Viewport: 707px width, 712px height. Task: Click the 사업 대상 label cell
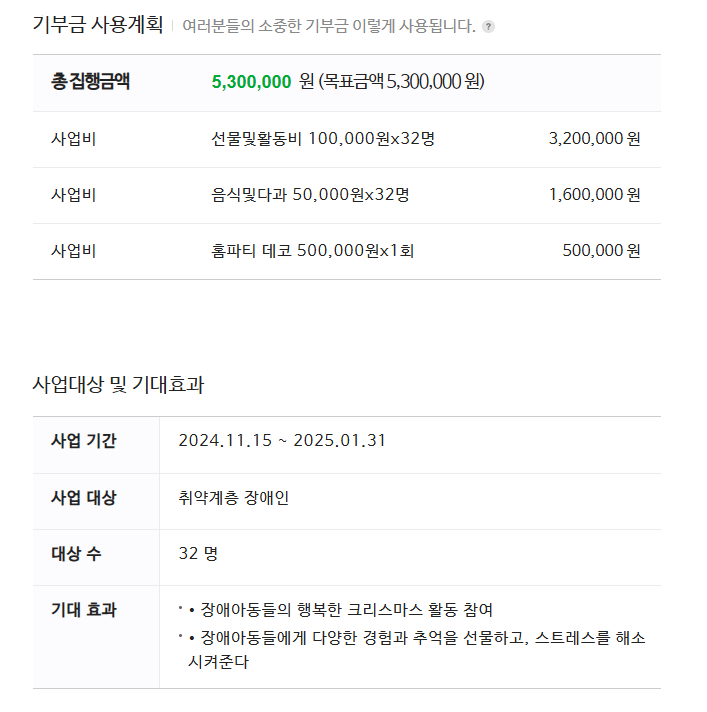pos(96,501)
